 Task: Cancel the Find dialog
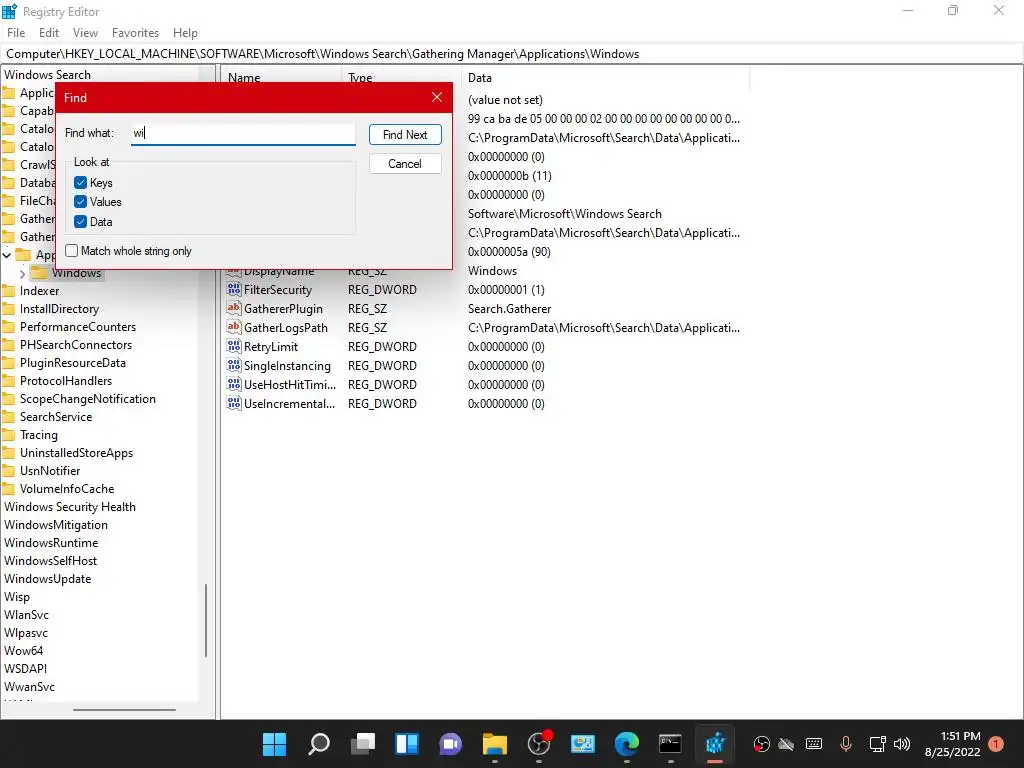pyautogui.click(x=405, y=163)
